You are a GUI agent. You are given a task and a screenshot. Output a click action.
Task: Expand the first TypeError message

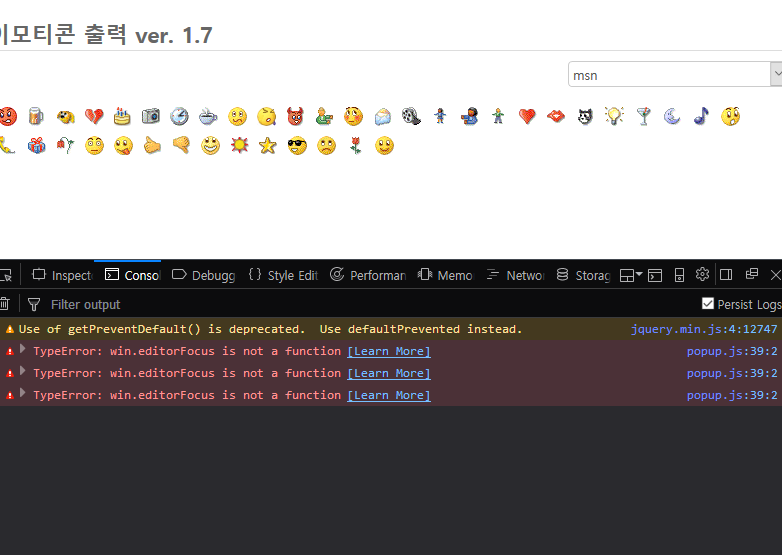coord(23,350)
